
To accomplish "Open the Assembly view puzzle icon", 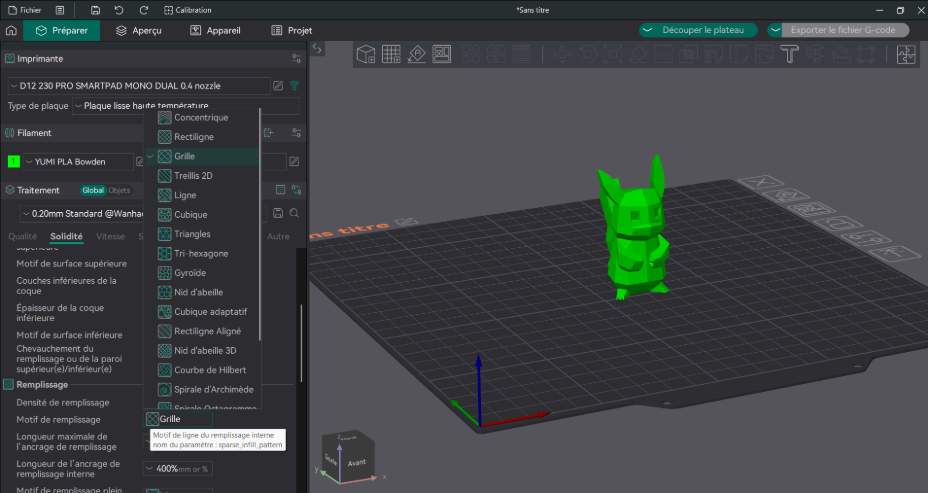I will (x=906, y=54).
